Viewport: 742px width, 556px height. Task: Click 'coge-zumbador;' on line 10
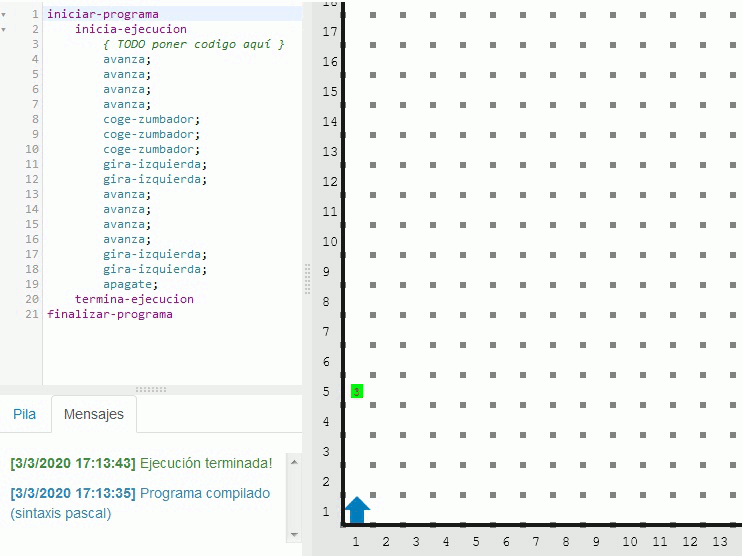[x=151, y=149]
